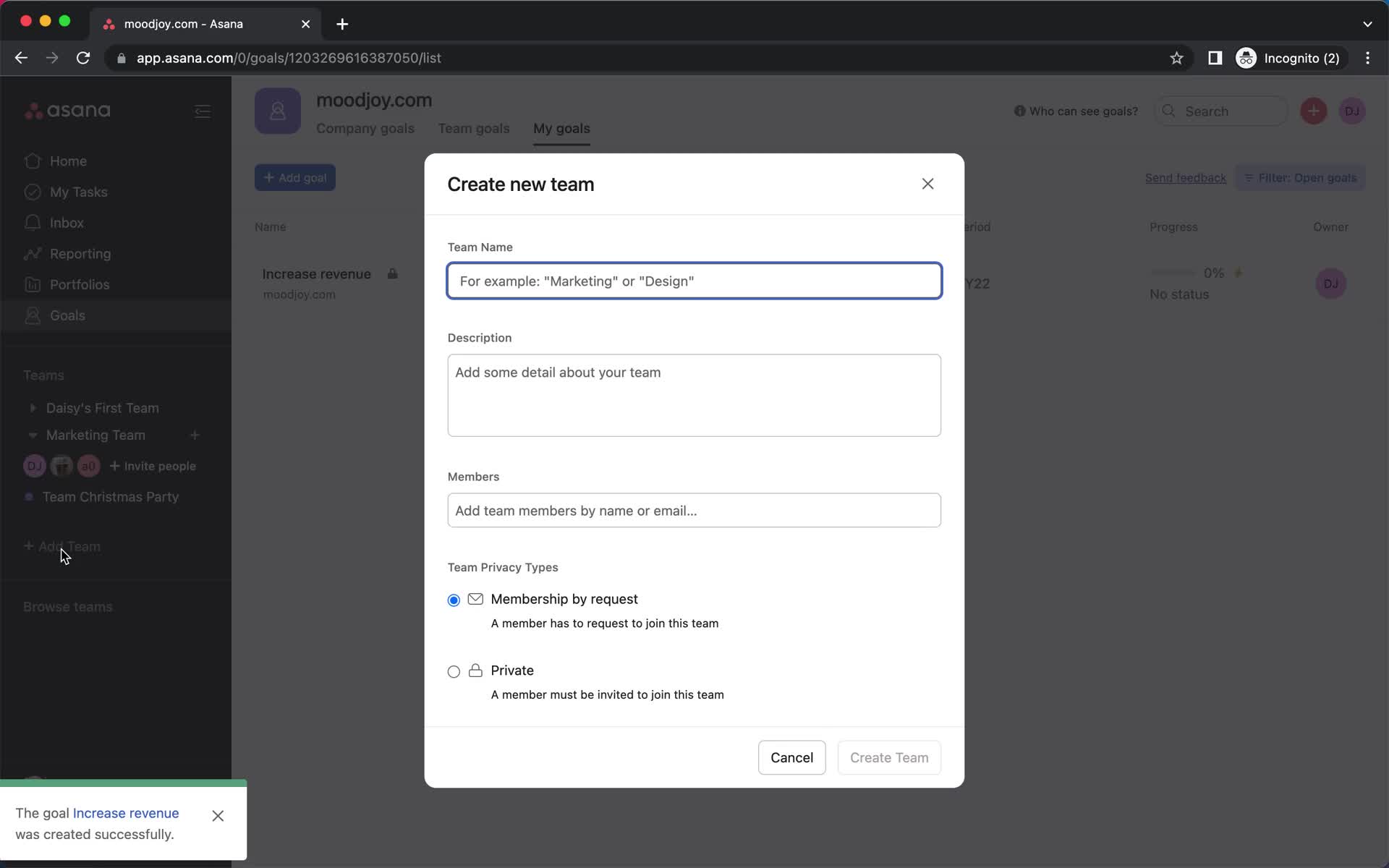Cancel the team creation dialog
The height and width of the screenshot is (868, 1389).
point(791,757)
